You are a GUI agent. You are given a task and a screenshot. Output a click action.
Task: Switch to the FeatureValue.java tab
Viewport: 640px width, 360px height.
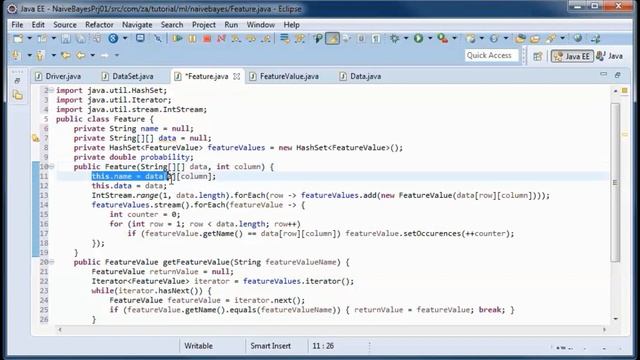(x=284, y=76)
